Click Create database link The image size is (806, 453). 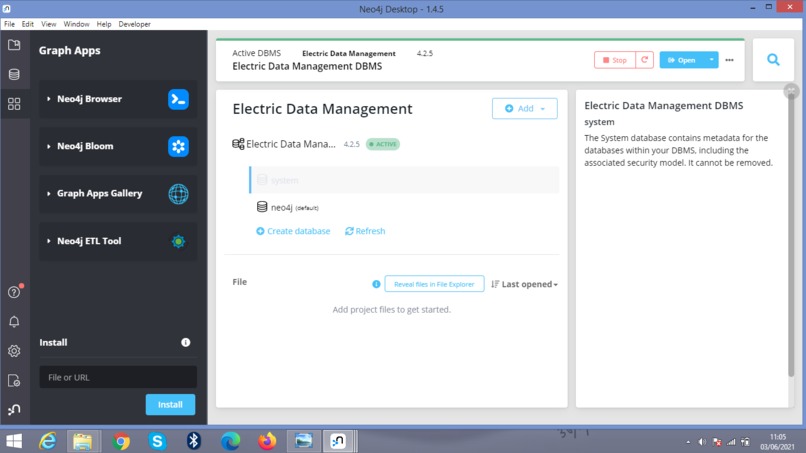(x=293, y=231)
